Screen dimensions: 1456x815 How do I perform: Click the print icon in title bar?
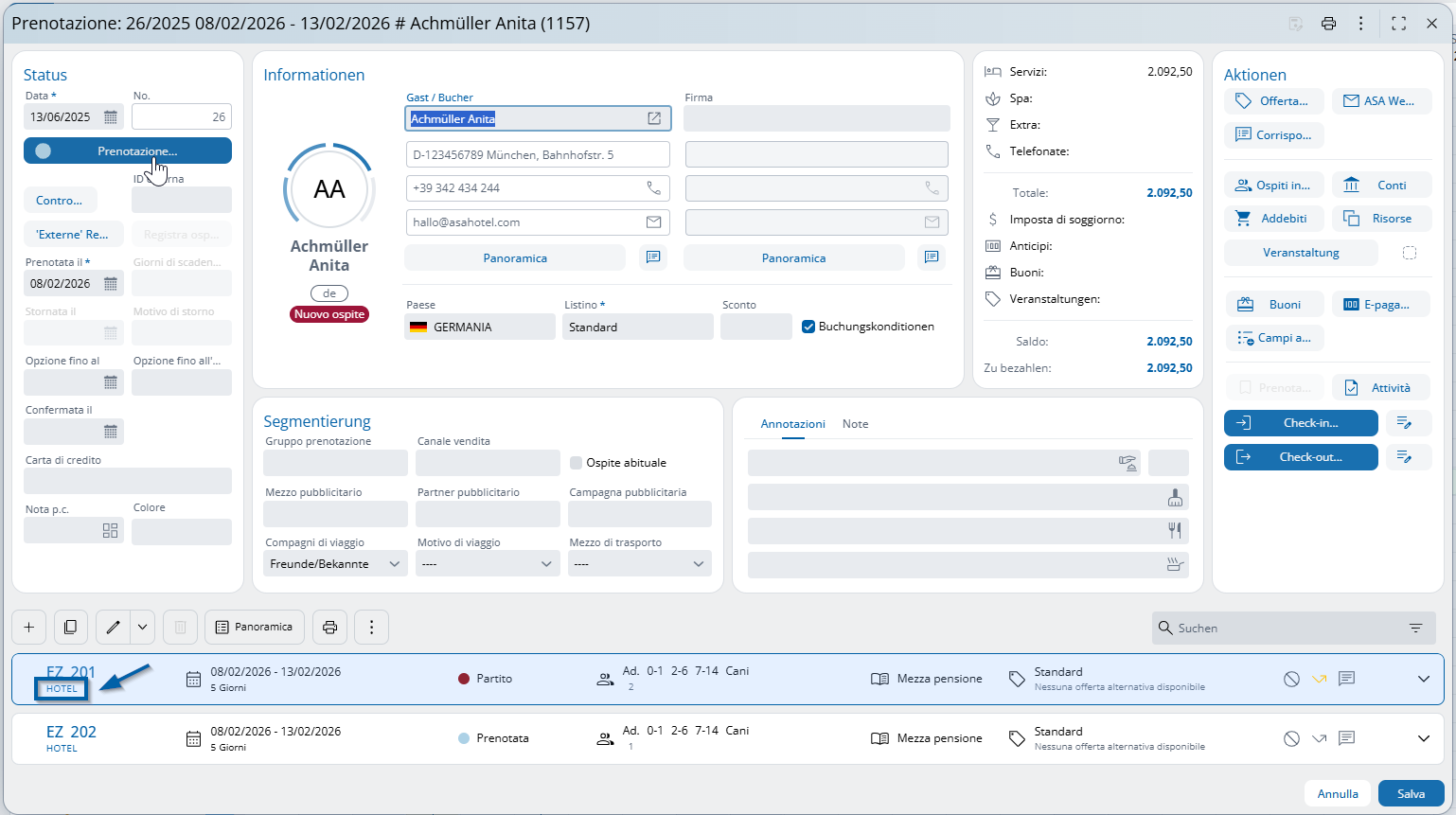[1328, 24]
